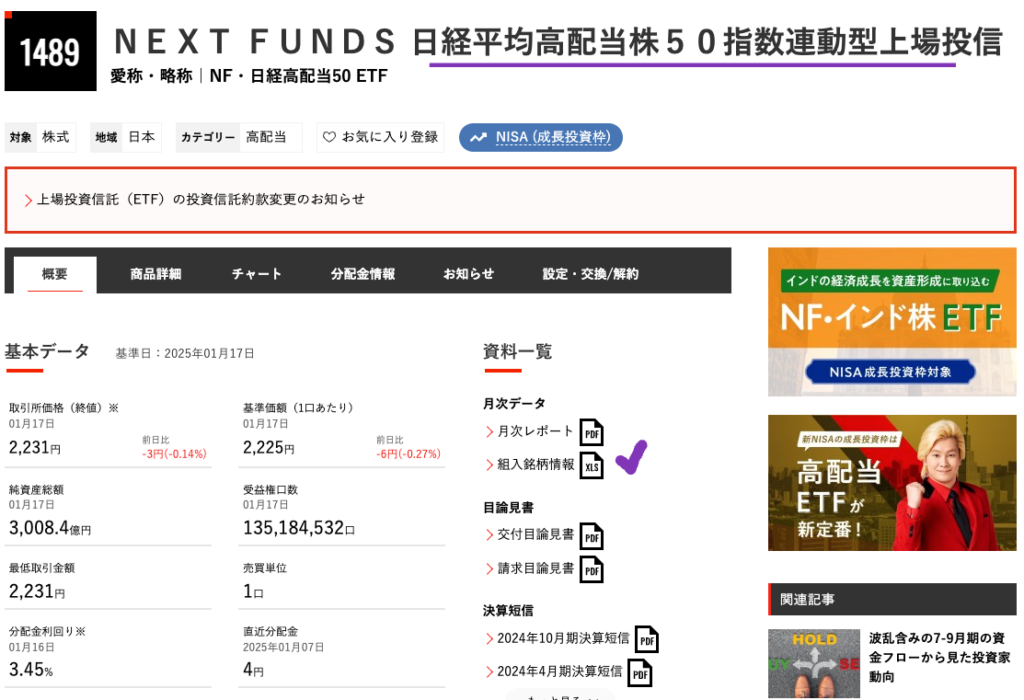
Task: Click 前日比 -6円(-0.27%) value
Action: [x=408, y=454]
